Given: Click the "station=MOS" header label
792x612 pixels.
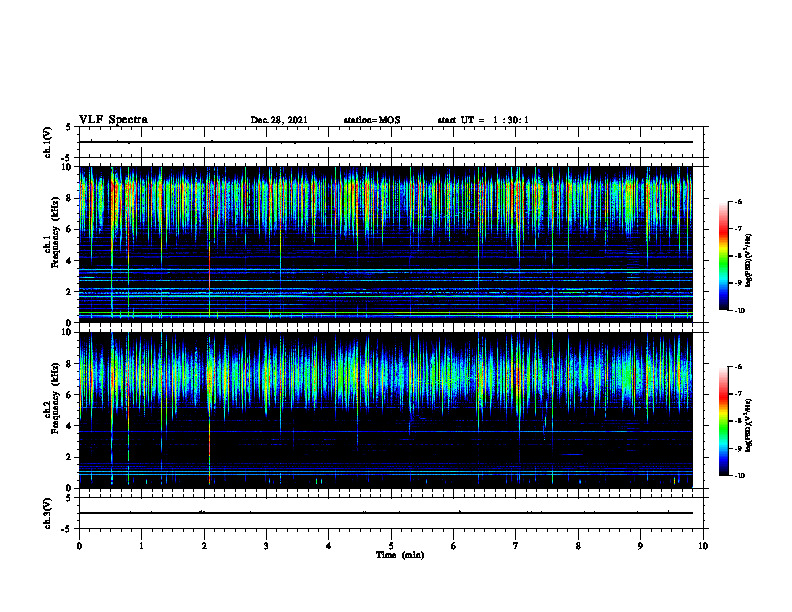Looking at the screenshot, I should click(x=372, y=120).
